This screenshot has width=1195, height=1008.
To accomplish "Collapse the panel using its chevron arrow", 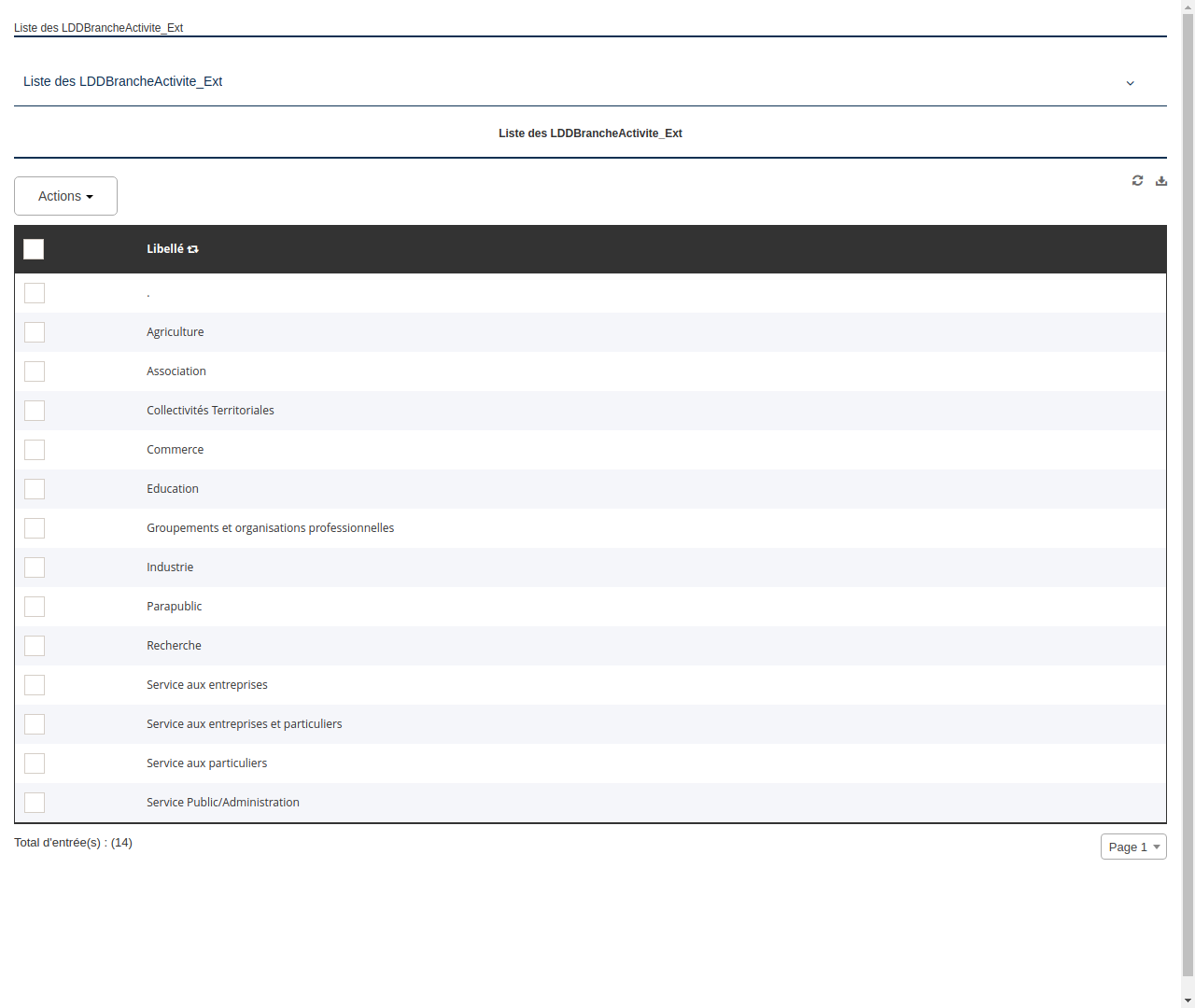I will (x=1130, y=82).
